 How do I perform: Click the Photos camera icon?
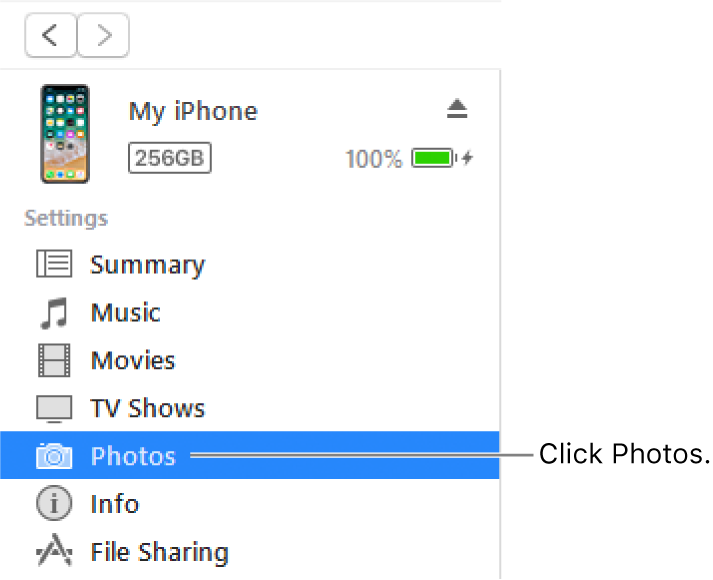[54, 457]
